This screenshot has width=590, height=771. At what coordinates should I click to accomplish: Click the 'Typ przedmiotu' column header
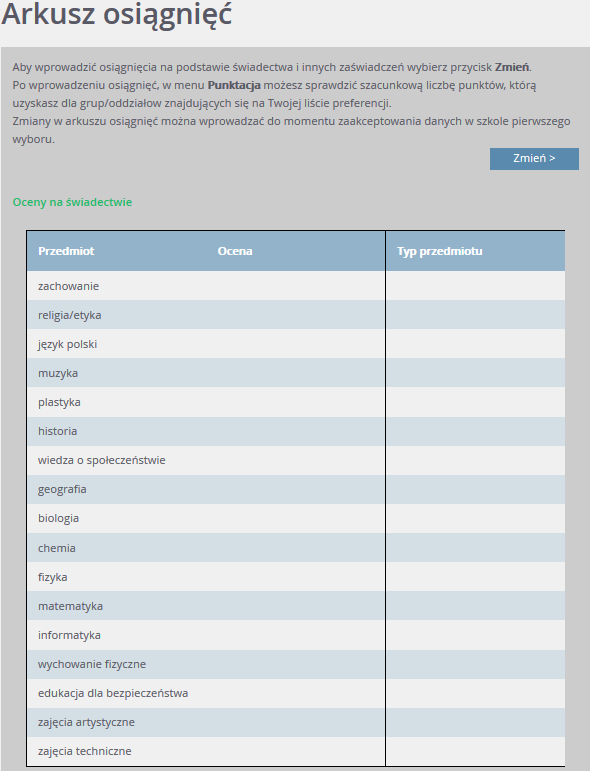click(x=440, y=251)
